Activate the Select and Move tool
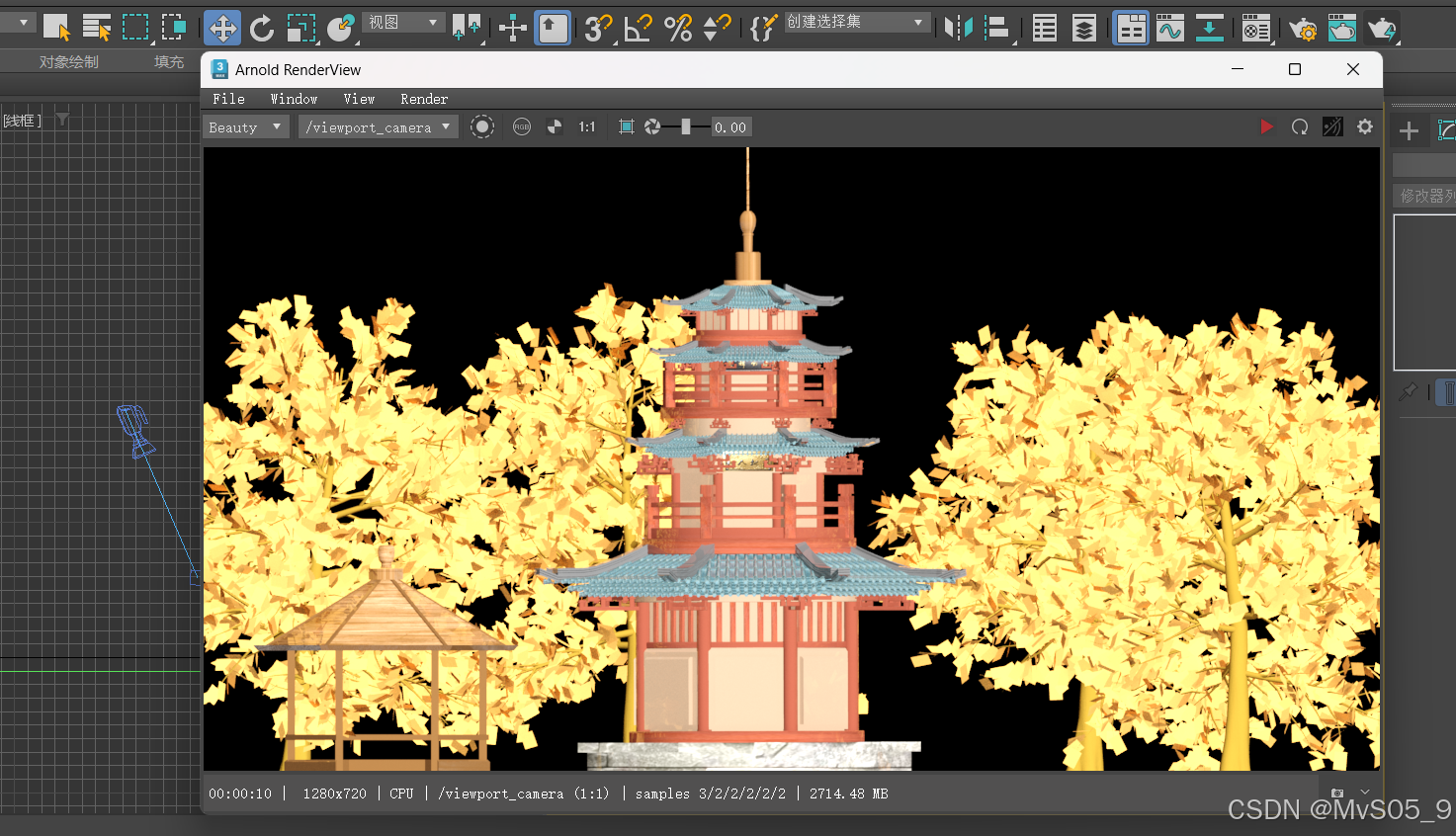 (x=222, y=28)
